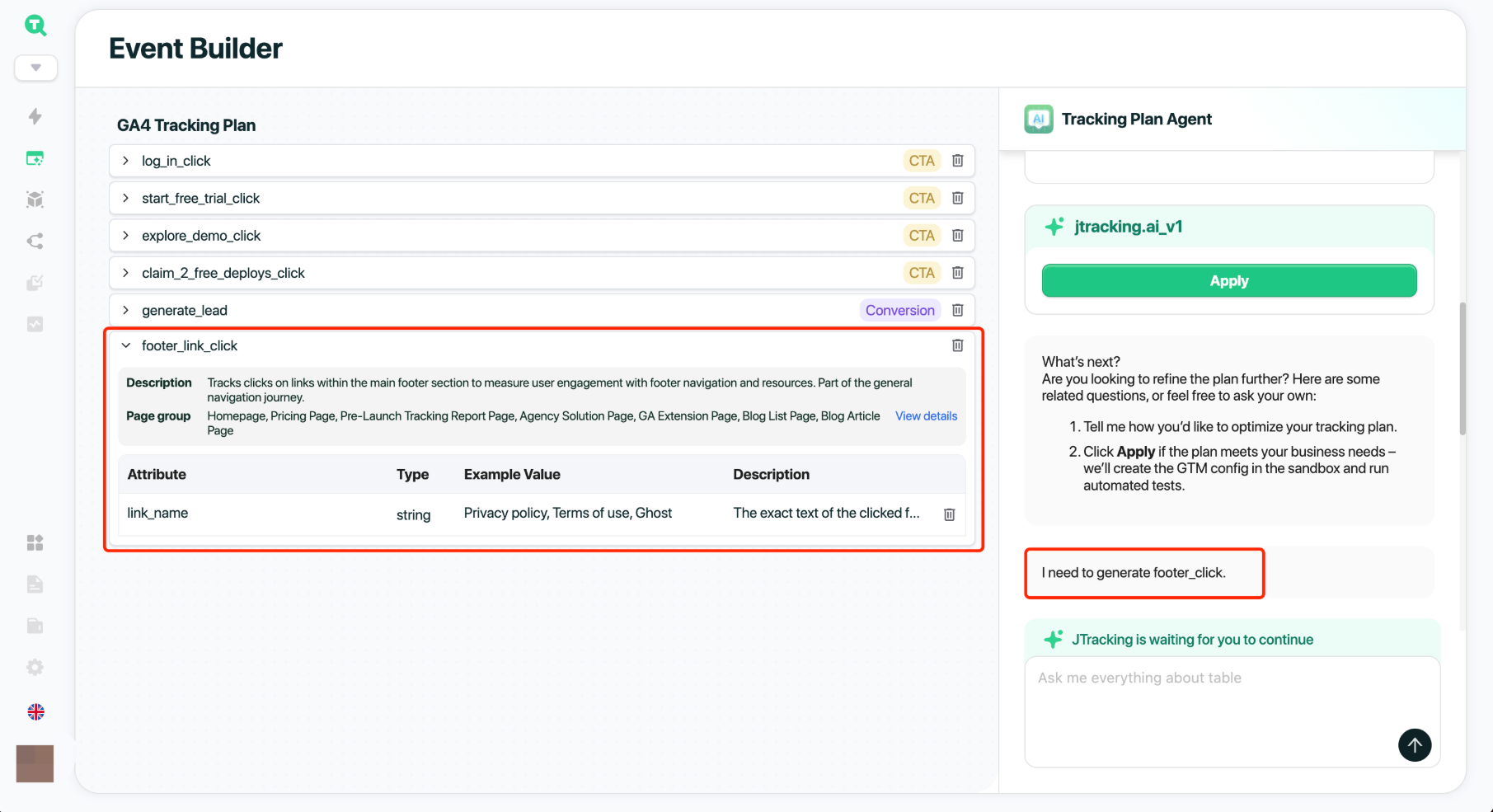Open the share nodes sidebar icon
Viewport: 1493px width, 812px height.
coord(35,242)
